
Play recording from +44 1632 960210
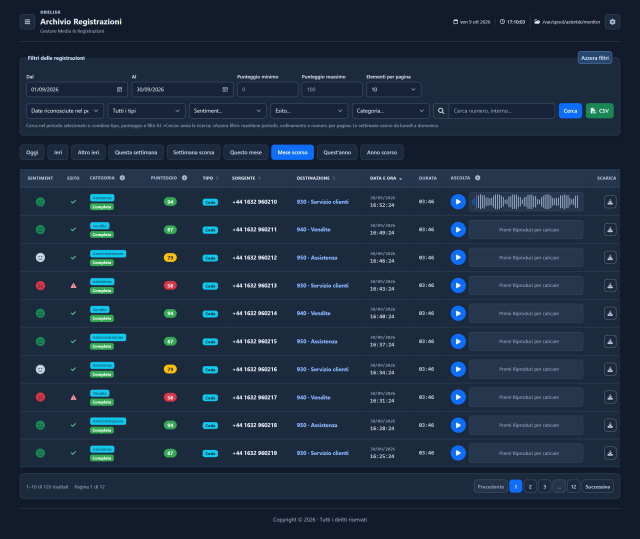pos(458,202)
